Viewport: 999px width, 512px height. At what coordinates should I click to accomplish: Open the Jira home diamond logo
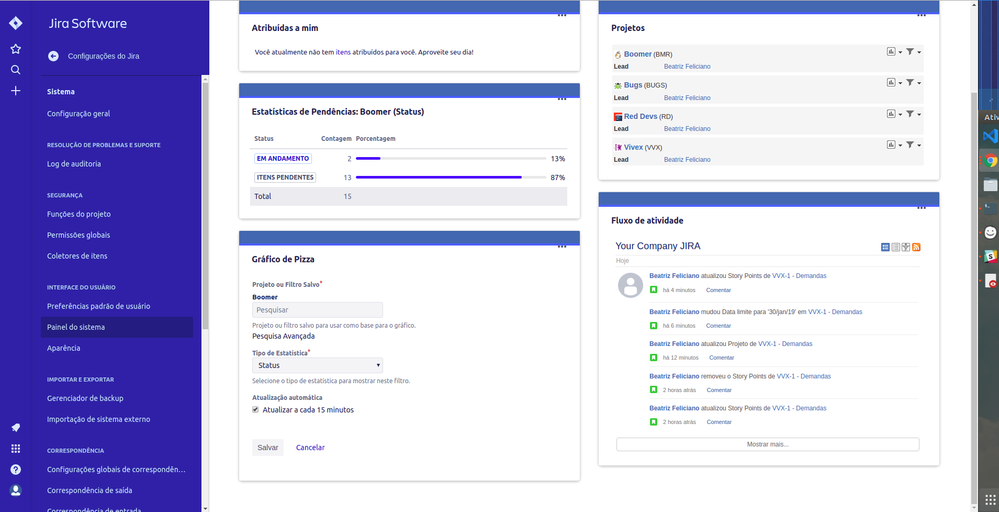click(x=15, y=23)
